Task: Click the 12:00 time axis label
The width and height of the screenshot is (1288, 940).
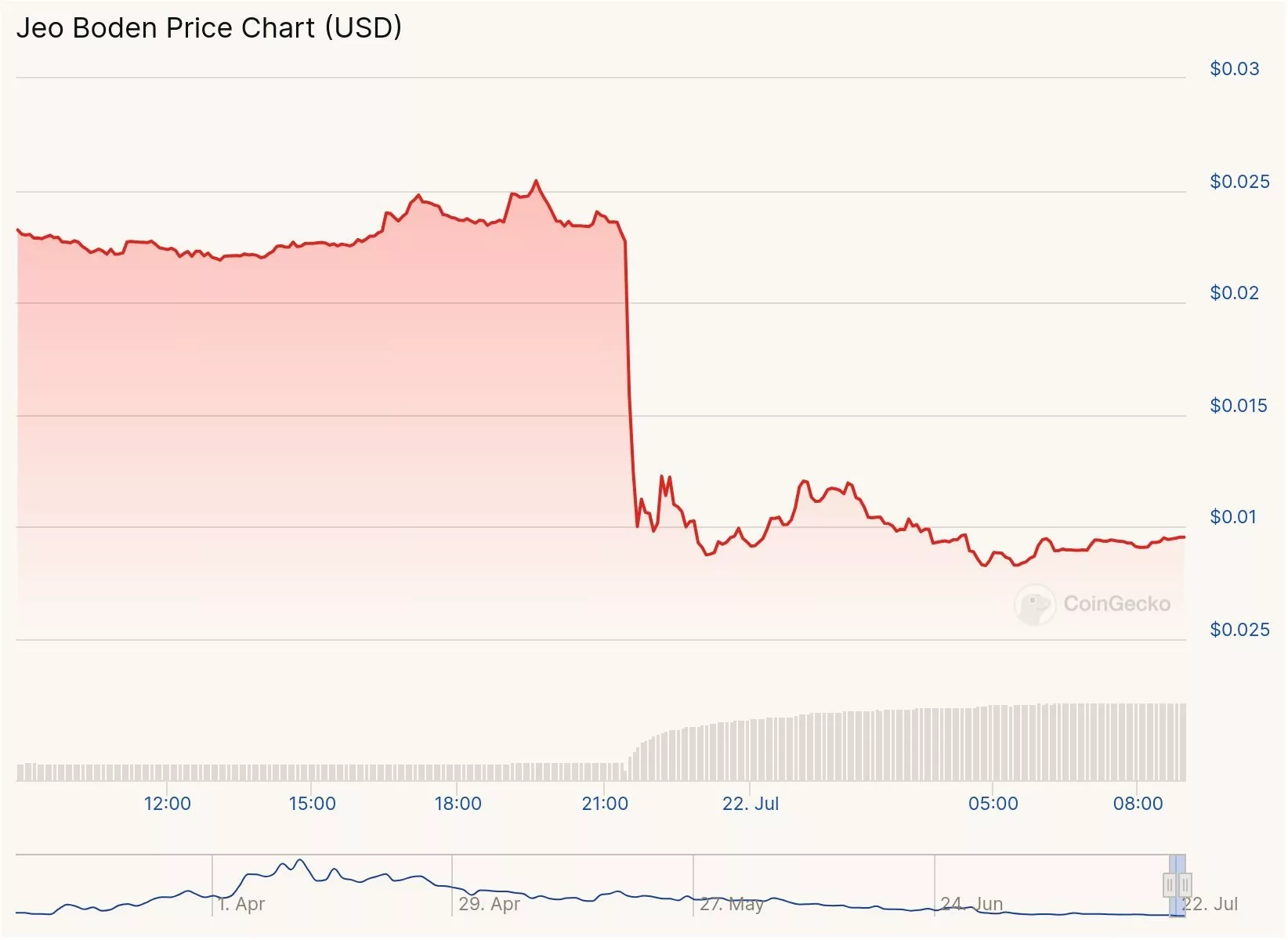Action: pos(167,804)
